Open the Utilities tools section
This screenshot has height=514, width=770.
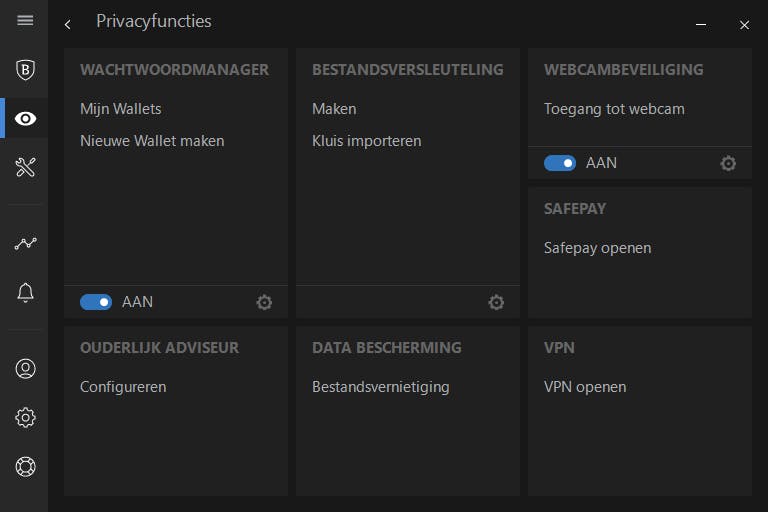(25, 167)
